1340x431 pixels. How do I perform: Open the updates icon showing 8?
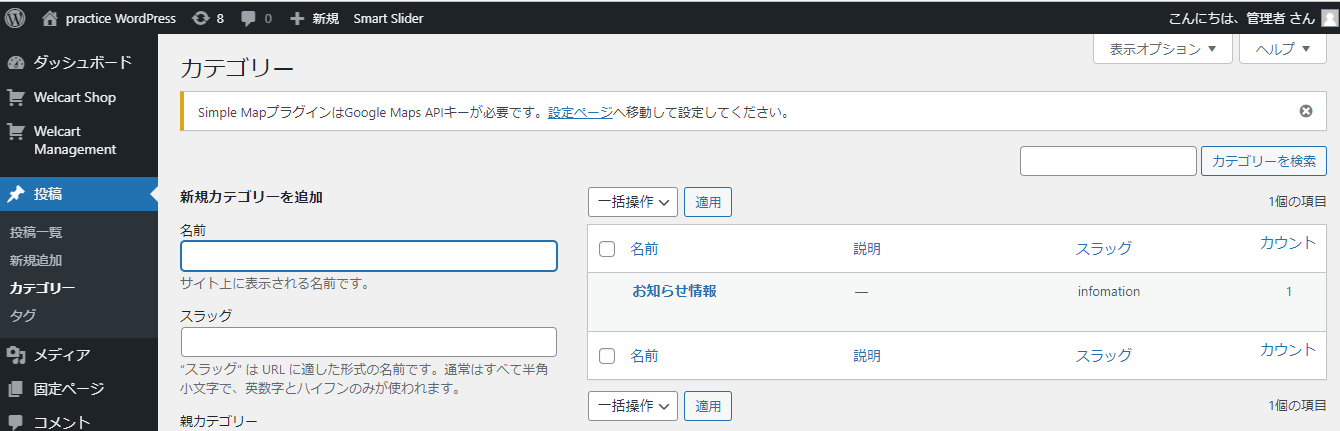pos(200,18)
